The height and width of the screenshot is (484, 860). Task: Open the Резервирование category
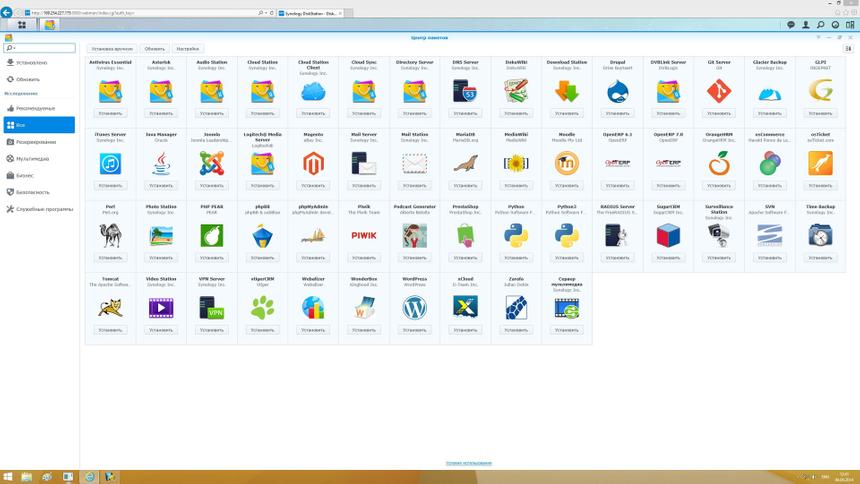[x=39, y=142]
